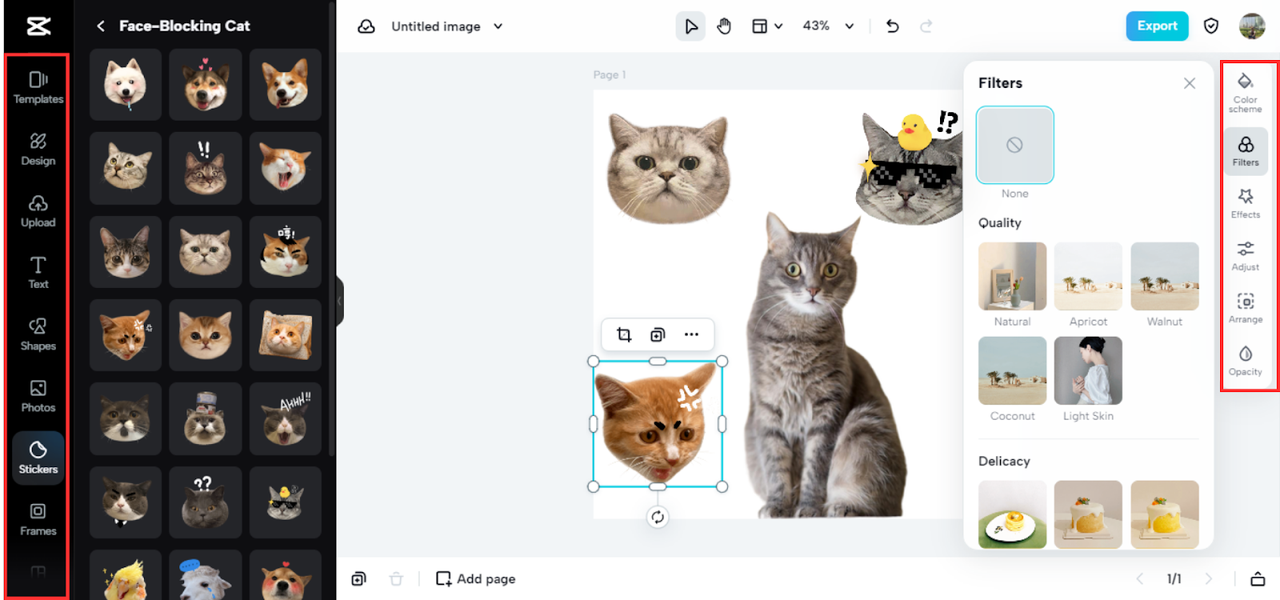Click the duplicate page icon at bottom
This screenshot has height=600, width=1280.
(359, 579)
